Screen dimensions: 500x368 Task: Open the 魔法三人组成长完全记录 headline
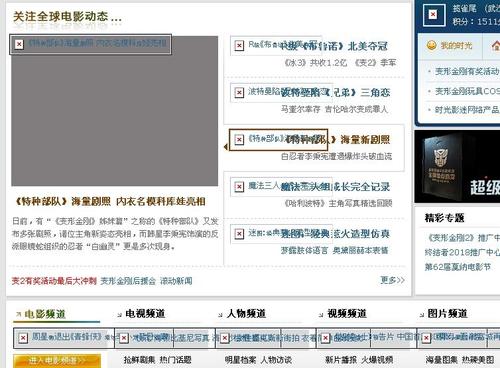point(335,187)
